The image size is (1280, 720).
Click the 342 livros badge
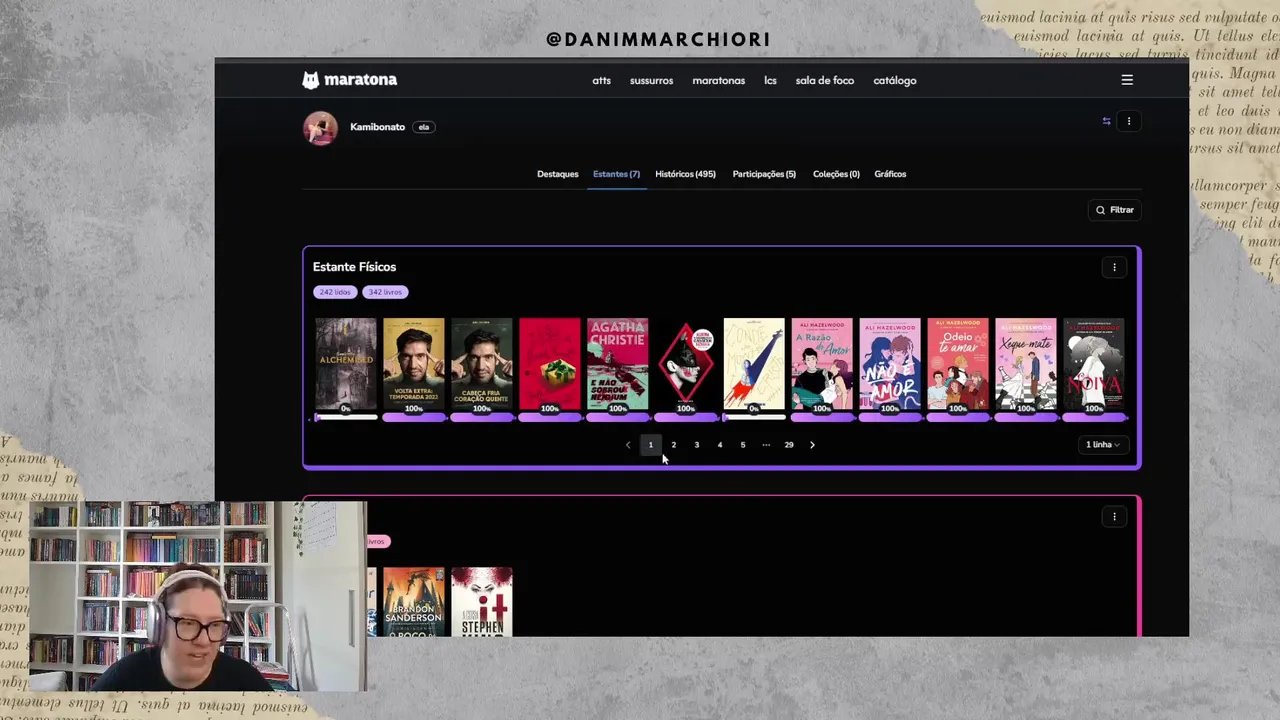385,292
